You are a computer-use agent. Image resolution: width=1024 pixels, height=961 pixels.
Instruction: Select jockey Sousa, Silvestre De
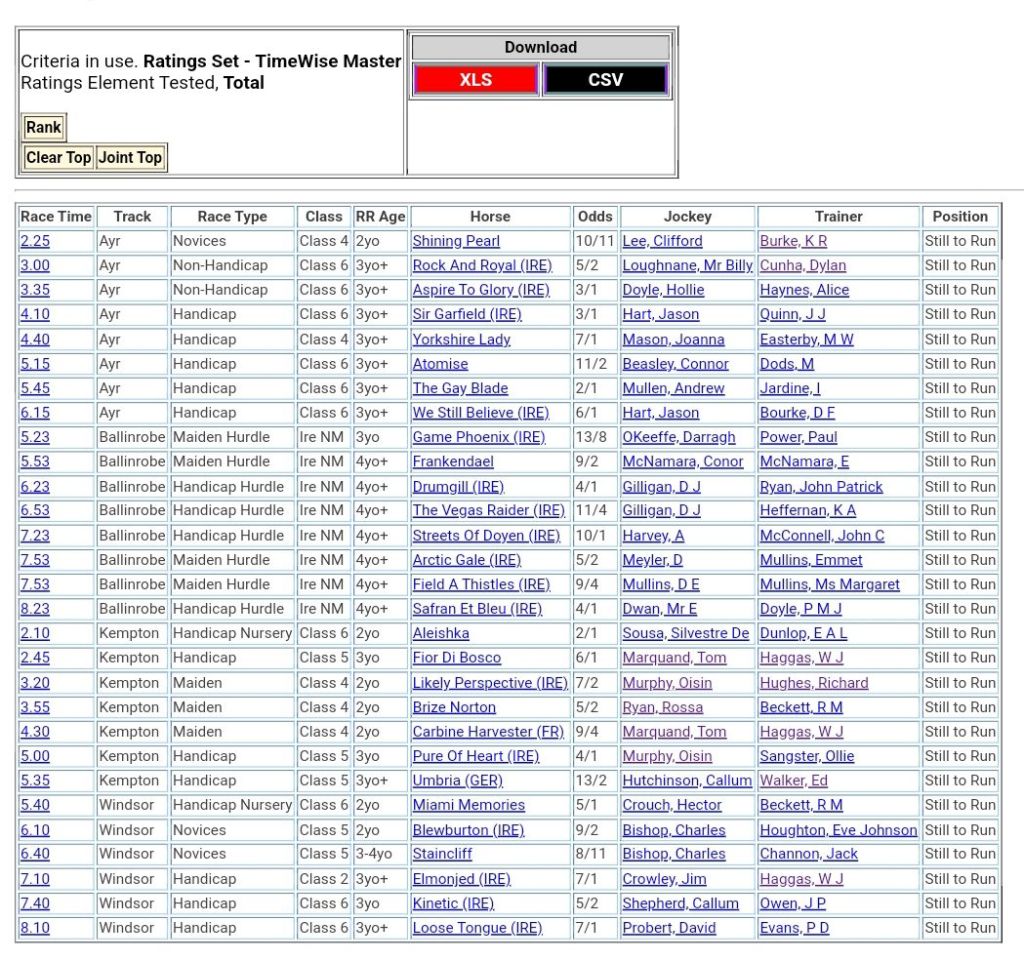(685, 634)
